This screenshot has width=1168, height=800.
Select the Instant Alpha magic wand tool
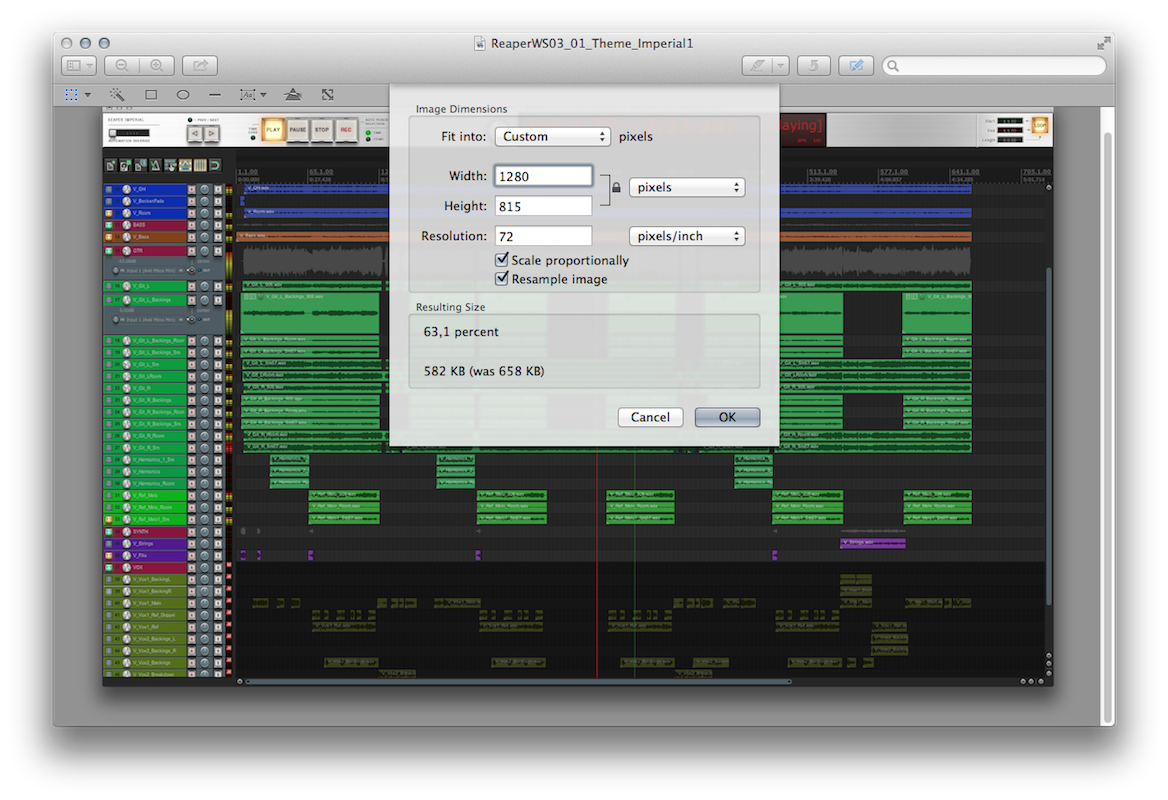(117, 95)
